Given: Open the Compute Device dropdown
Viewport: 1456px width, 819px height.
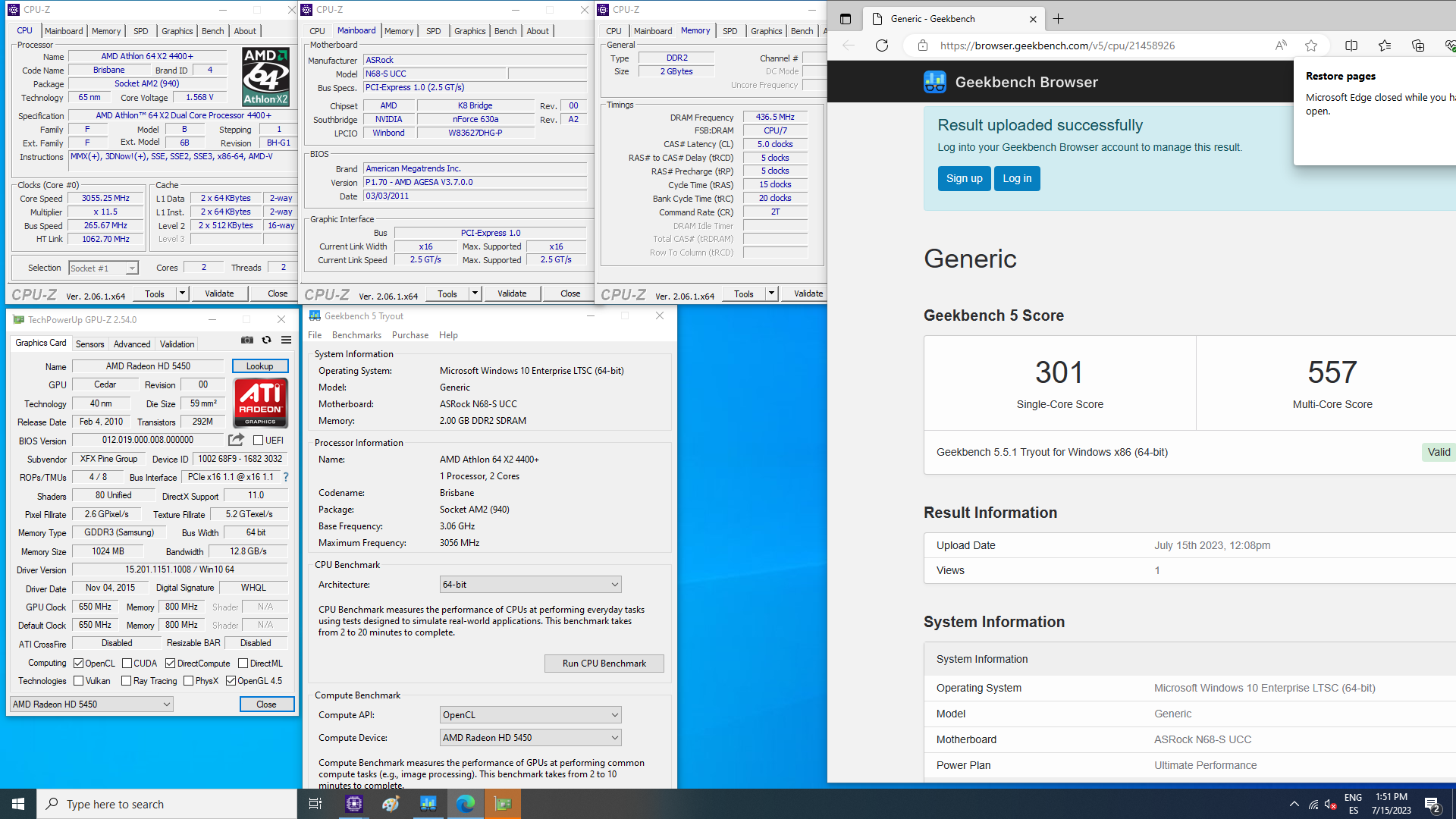Looking at the screenshot, I should pyautogui.click(x=530, y=738).
